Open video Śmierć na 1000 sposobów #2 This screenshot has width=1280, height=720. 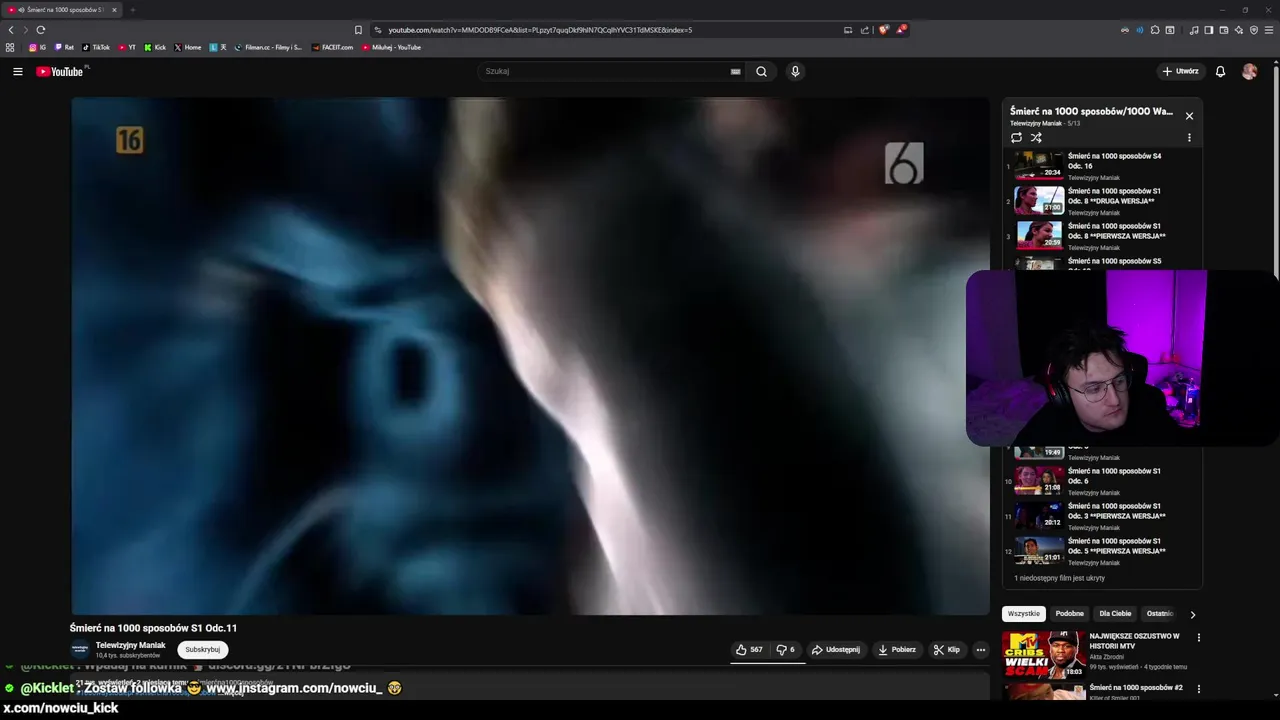point(1136,688)
